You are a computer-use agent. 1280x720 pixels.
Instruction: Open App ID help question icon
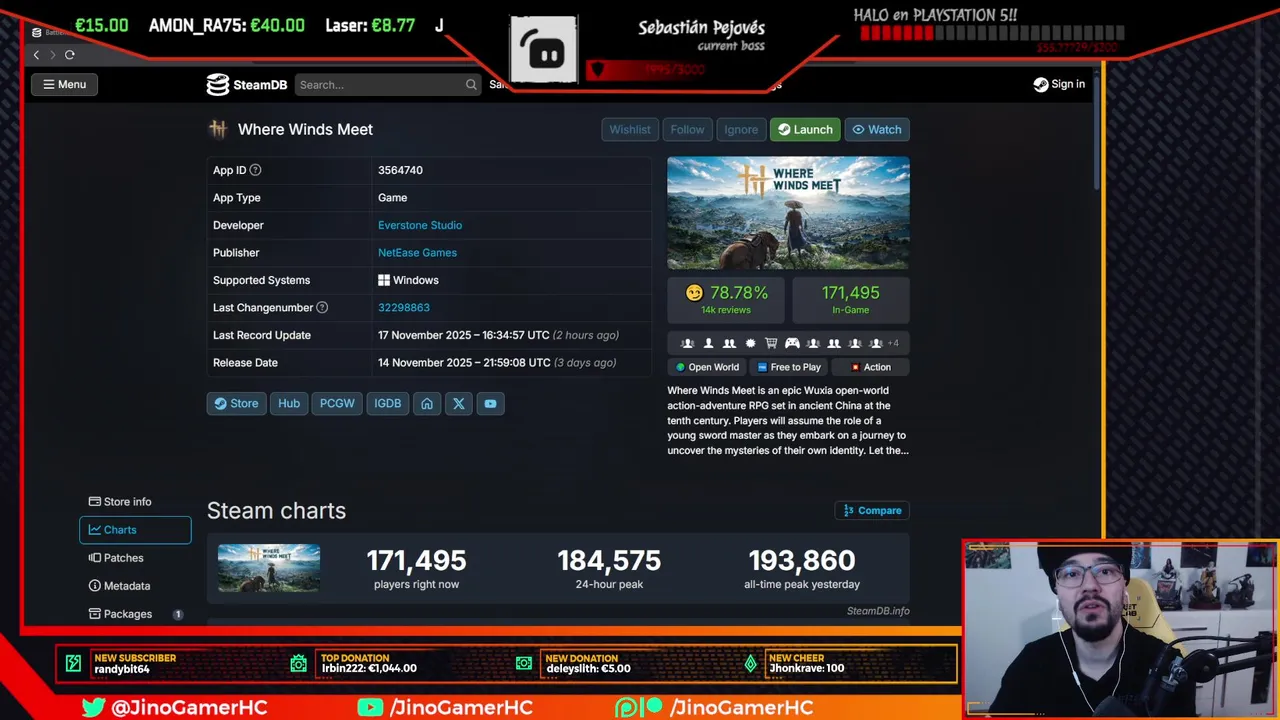pos(255,170)
